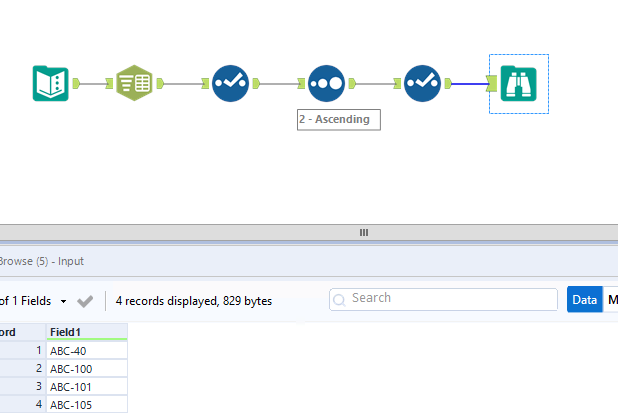Click the Text To Columns output anchor
The width and height of the screenshot is (618, 419).
(x=160, y=84)
